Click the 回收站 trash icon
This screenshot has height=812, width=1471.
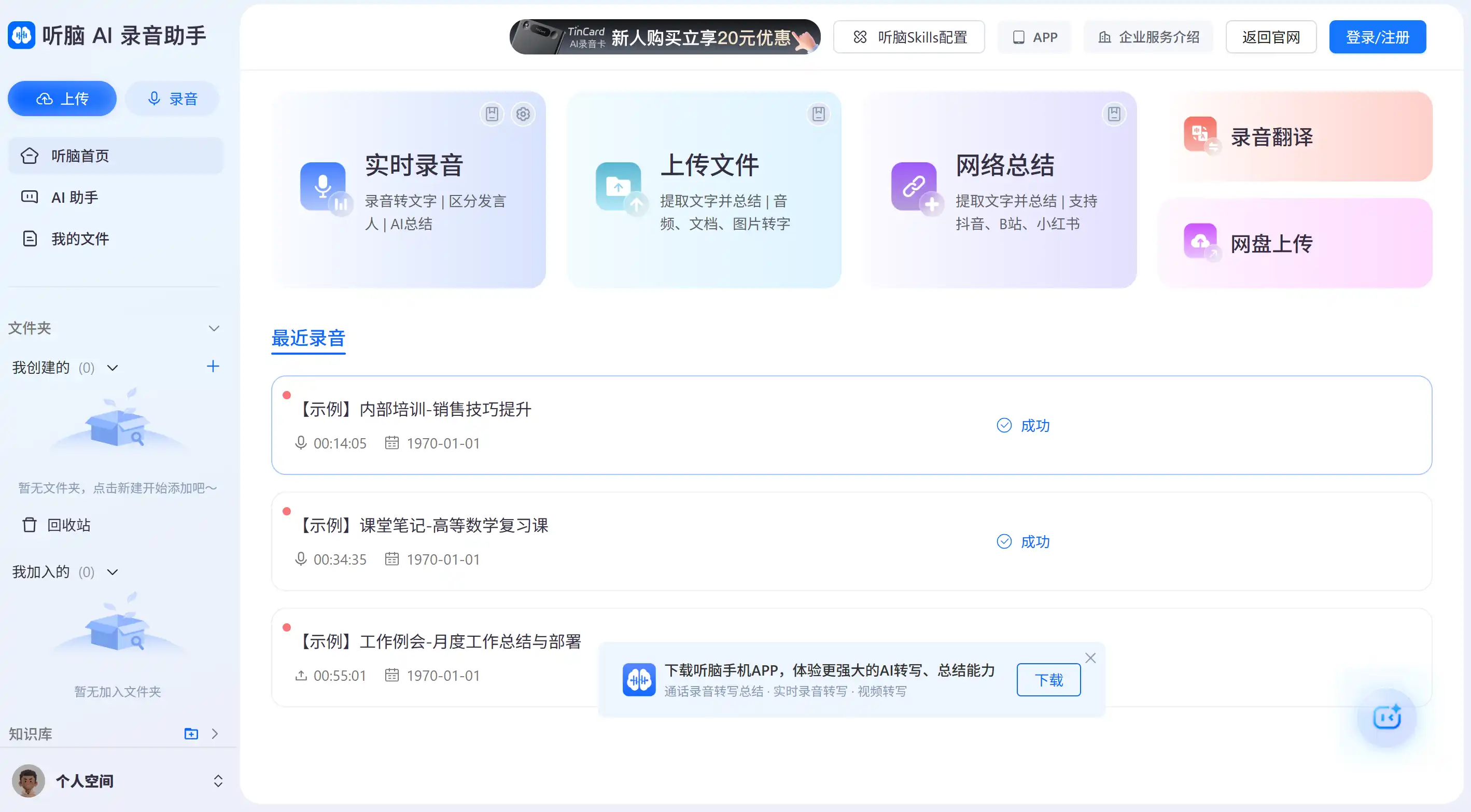coord(29,525)
